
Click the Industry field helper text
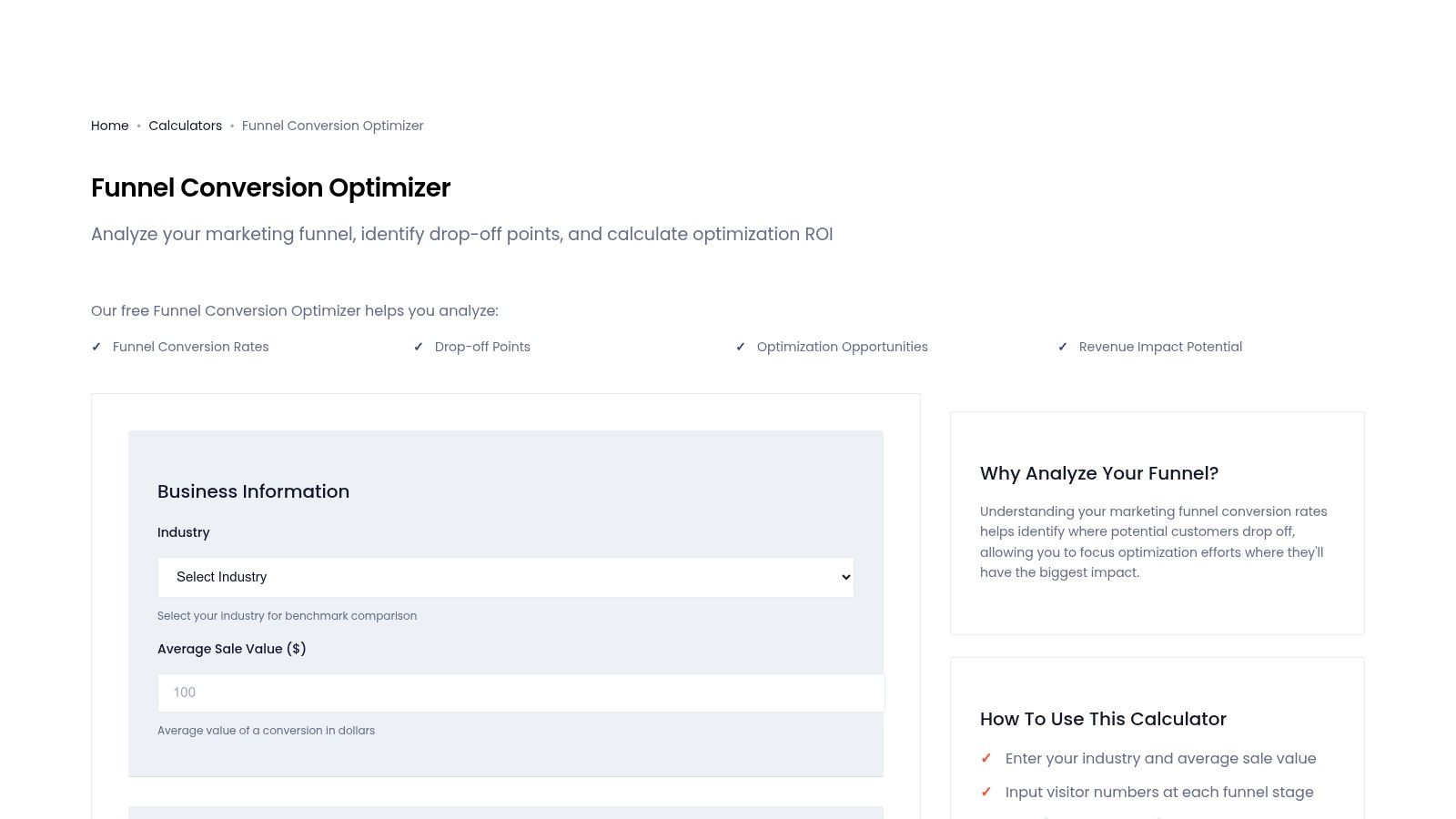(x=288, y=616)
